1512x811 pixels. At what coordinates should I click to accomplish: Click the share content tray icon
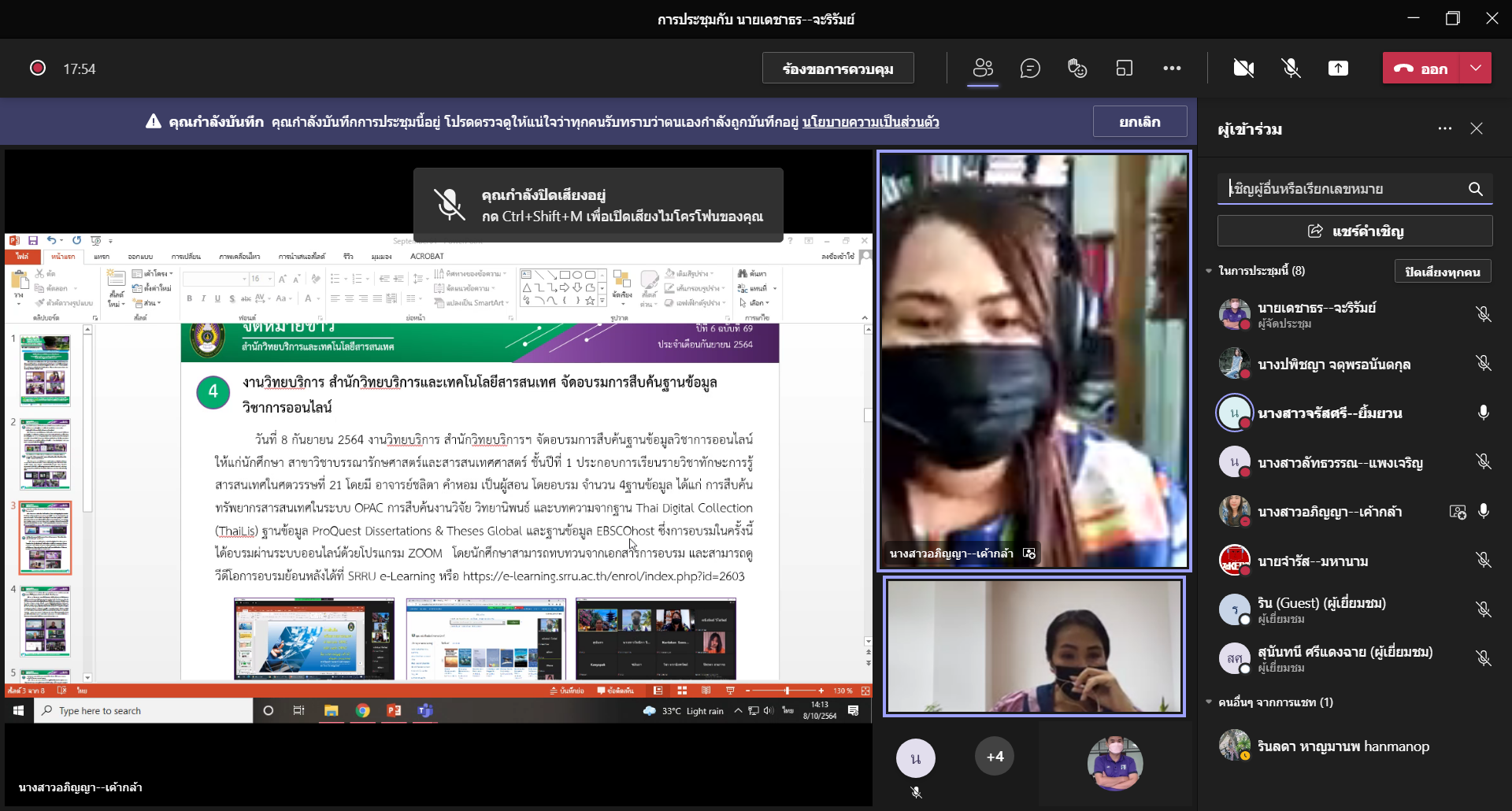click(1338, 69)
